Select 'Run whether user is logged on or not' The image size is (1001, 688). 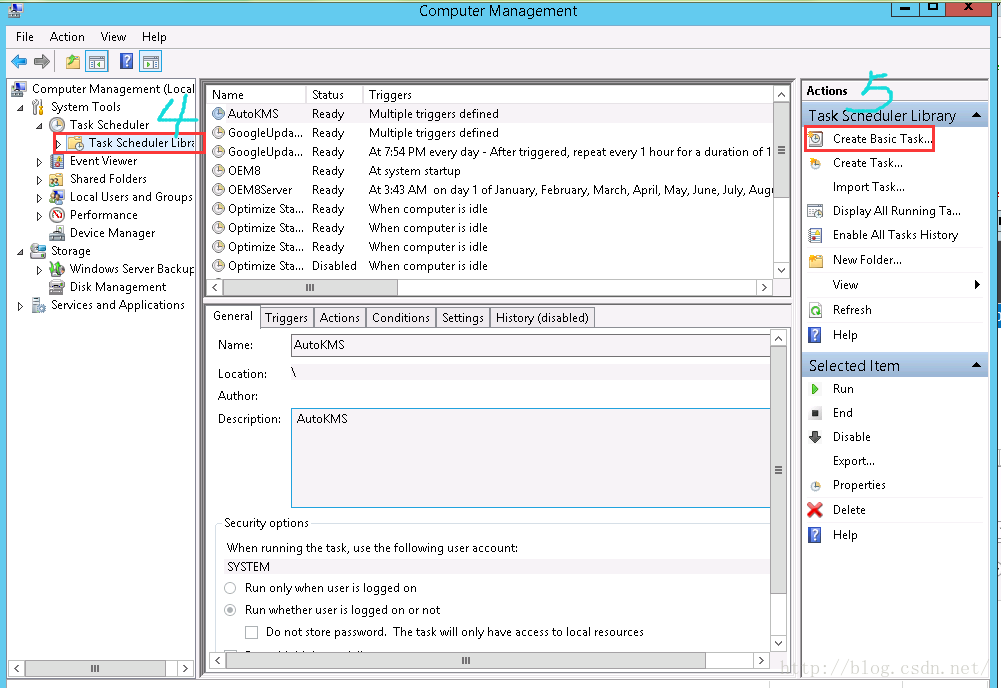coord(230,610)
